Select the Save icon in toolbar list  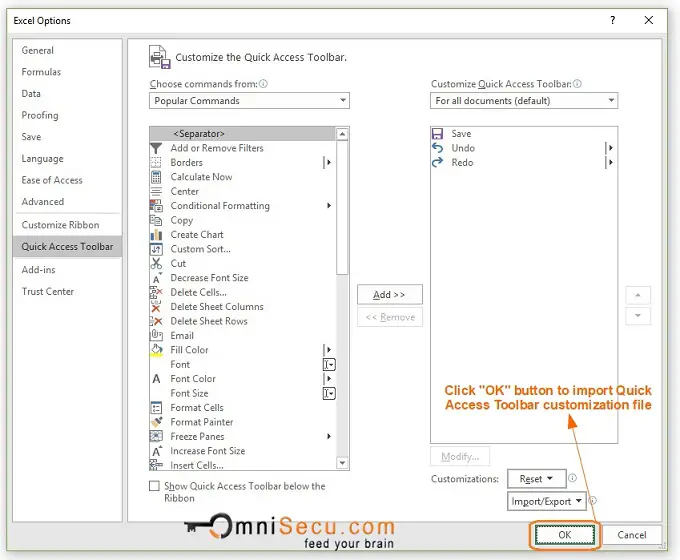438,134
